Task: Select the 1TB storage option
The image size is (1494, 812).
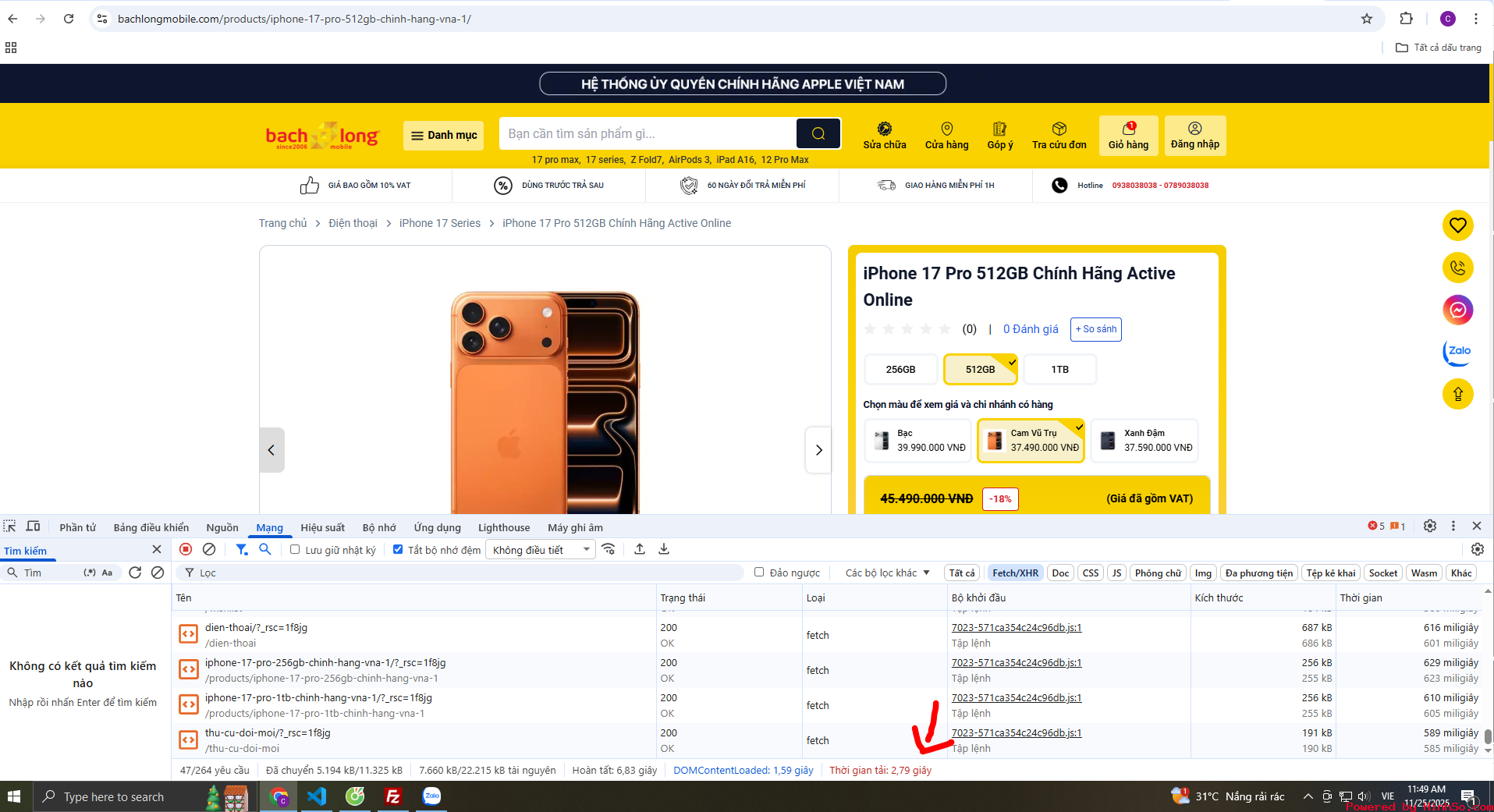Action: click(x=1059, y=369)
